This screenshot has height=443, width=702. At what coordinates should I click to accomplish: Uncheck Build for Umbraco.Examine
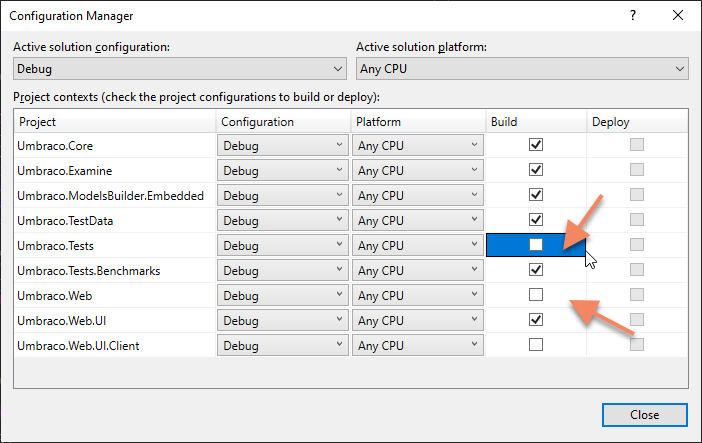tap(536, 170)
